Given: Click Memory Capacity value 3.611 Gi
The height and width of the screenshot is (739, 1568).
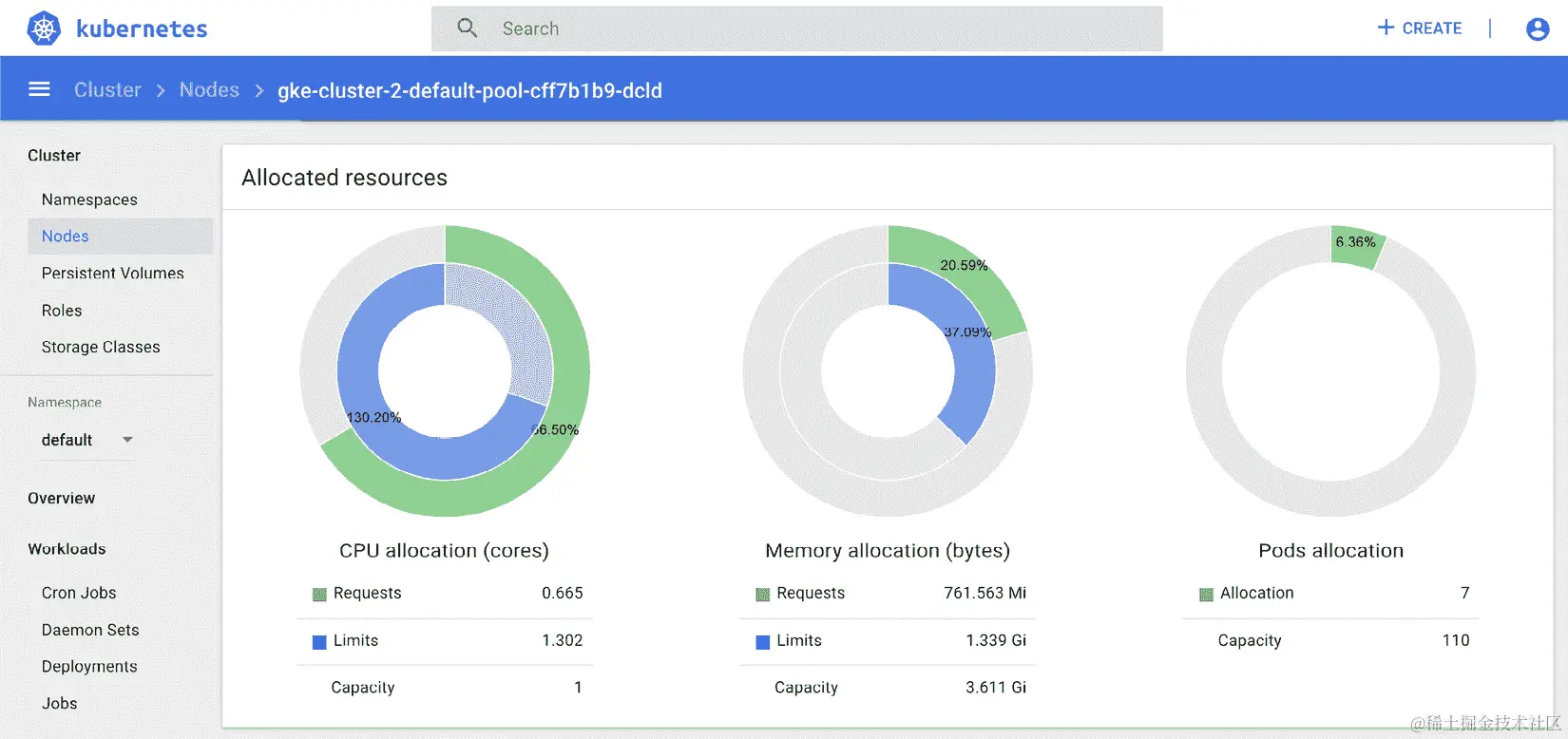Looking at the screenshot, I should pos(996,687).
